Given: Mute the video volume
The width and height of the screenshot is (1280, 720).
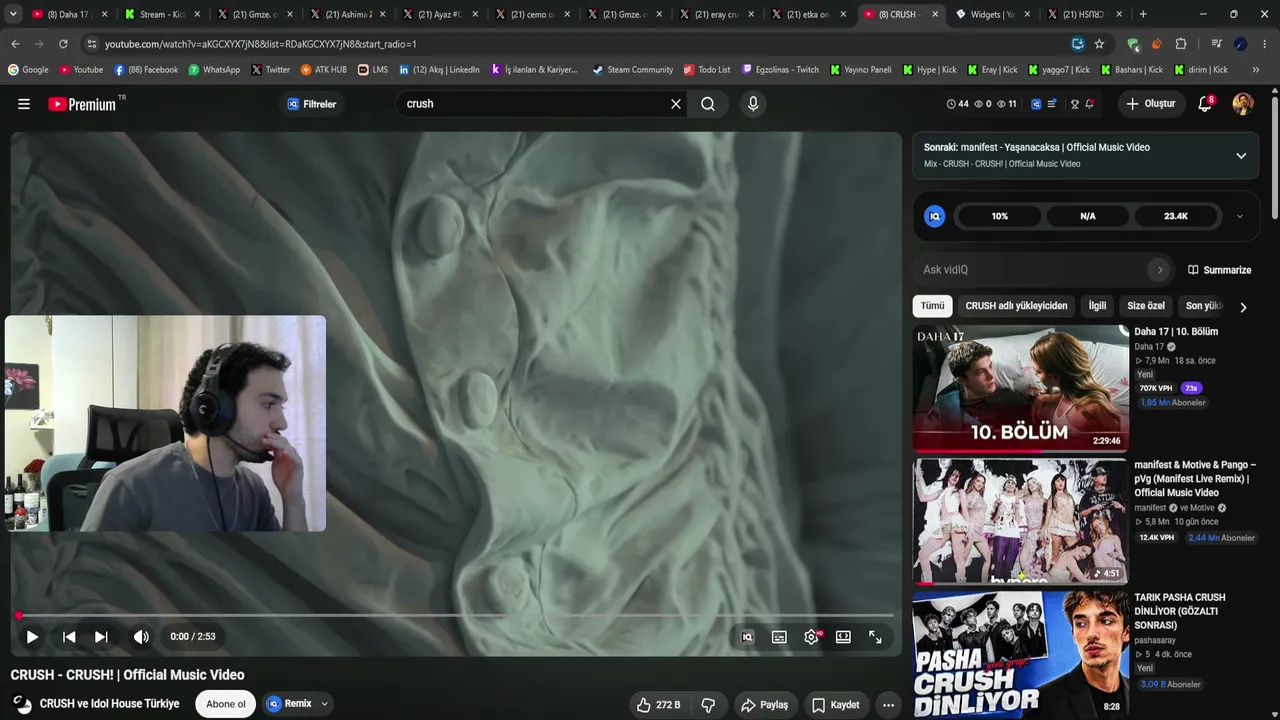Looking at the screenshot, I should 141,637.
